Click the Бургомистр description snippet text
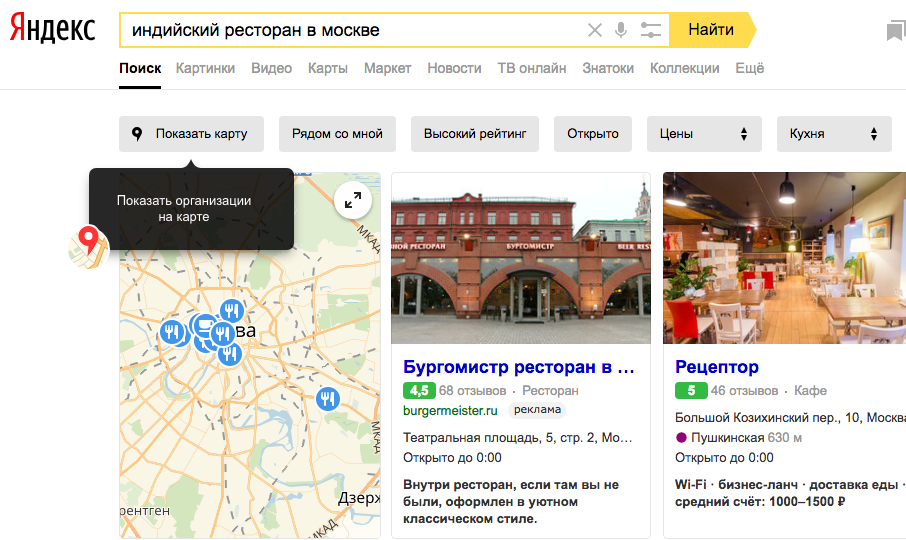Image resolution: width=906 pixels, height=540 pixels. tap(511, 501)
